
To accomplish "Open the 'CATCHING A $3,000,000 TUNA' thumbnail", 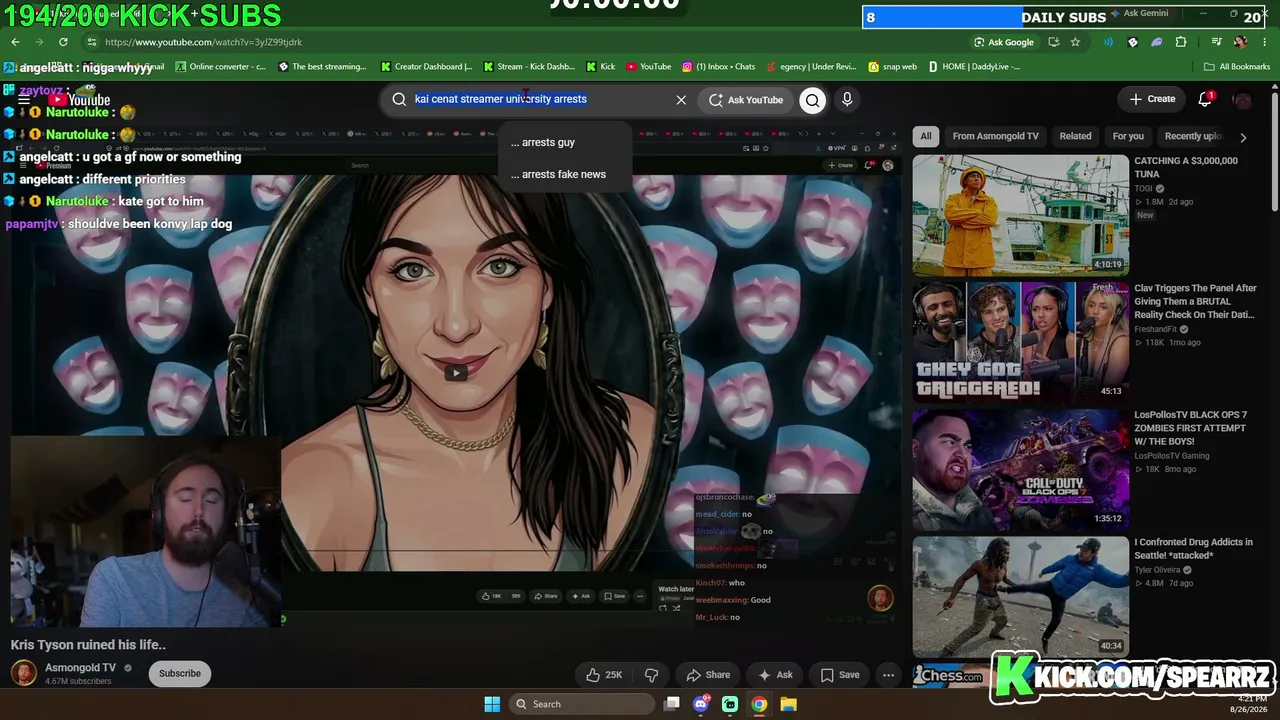I will (x=1020, y=215).
